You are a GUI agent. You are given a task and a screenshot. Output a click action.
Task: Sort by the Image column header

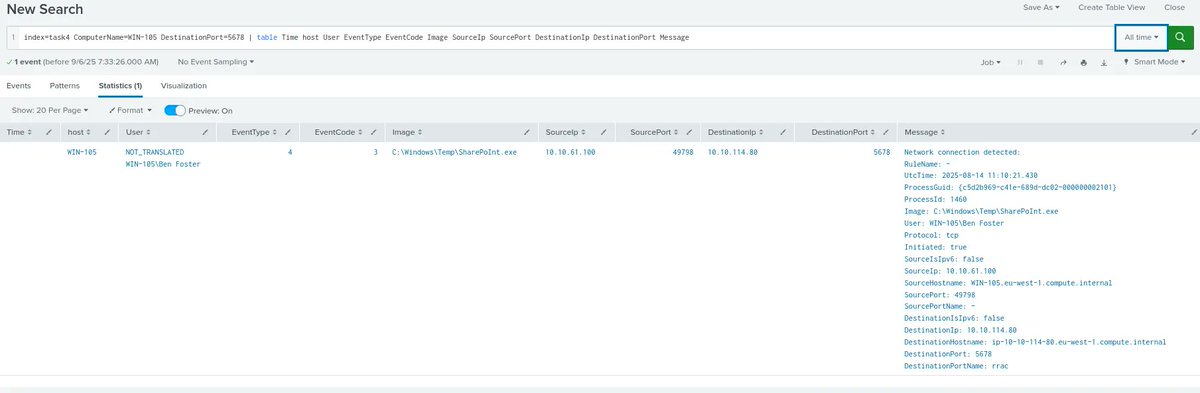[406, 132]
